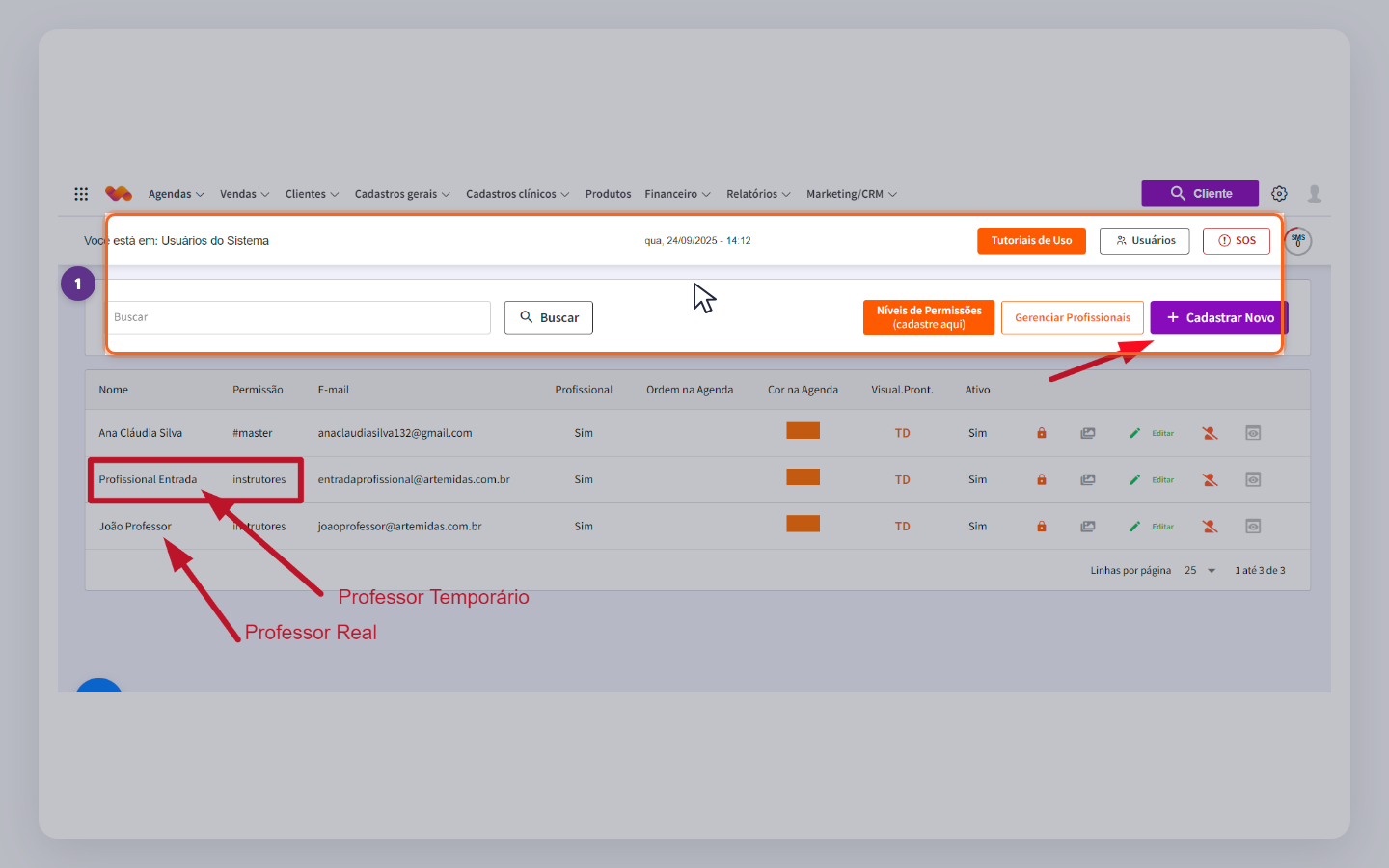Viewport: 1389px width, 868px height.
Task: Toggle view eye icon for Profissional Entrada
Action: click(x=1253, y=479)
